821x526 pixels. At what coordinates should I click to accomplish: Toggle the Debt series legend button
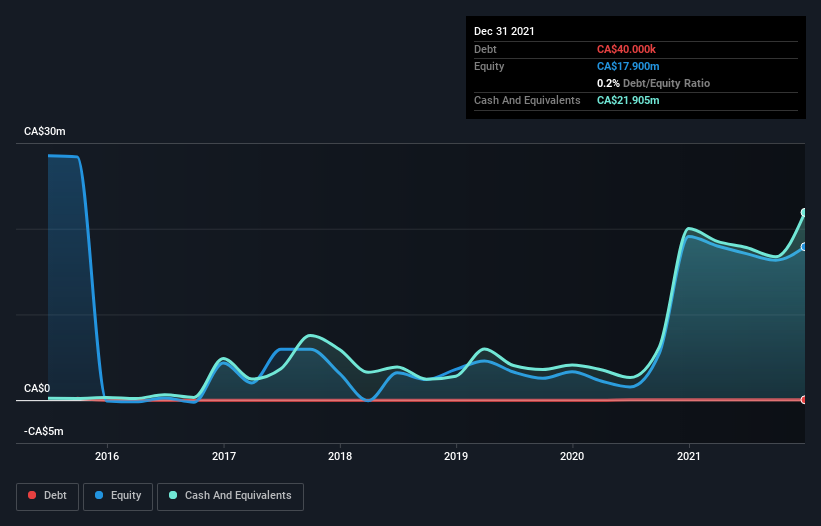pyautogui.click(x=47, y=496)
